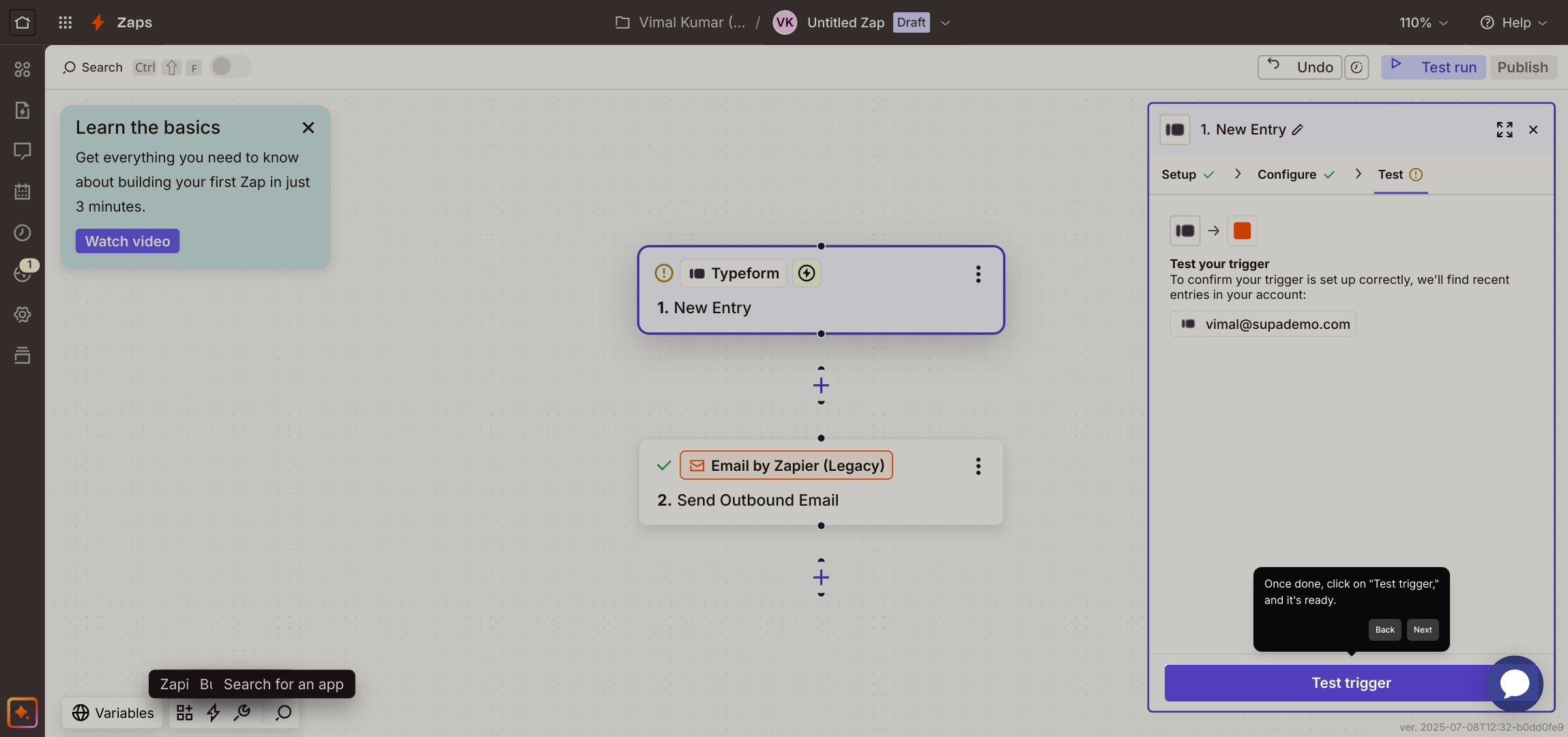The image size is (1568, 737).
Task: Add a step below Send Outbound Email
Action: tap(821, 577)
